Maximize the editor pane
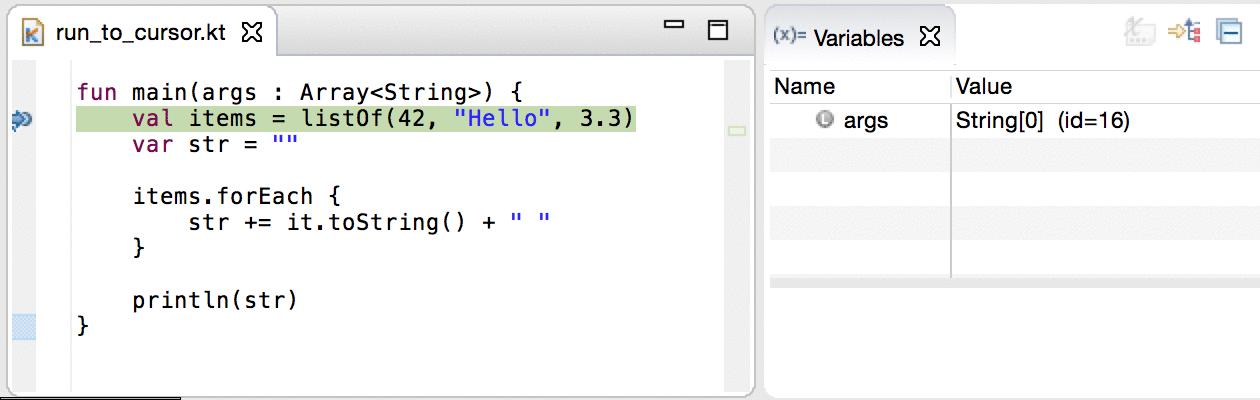The image size is (1260, 400). [x=717, y=30]
